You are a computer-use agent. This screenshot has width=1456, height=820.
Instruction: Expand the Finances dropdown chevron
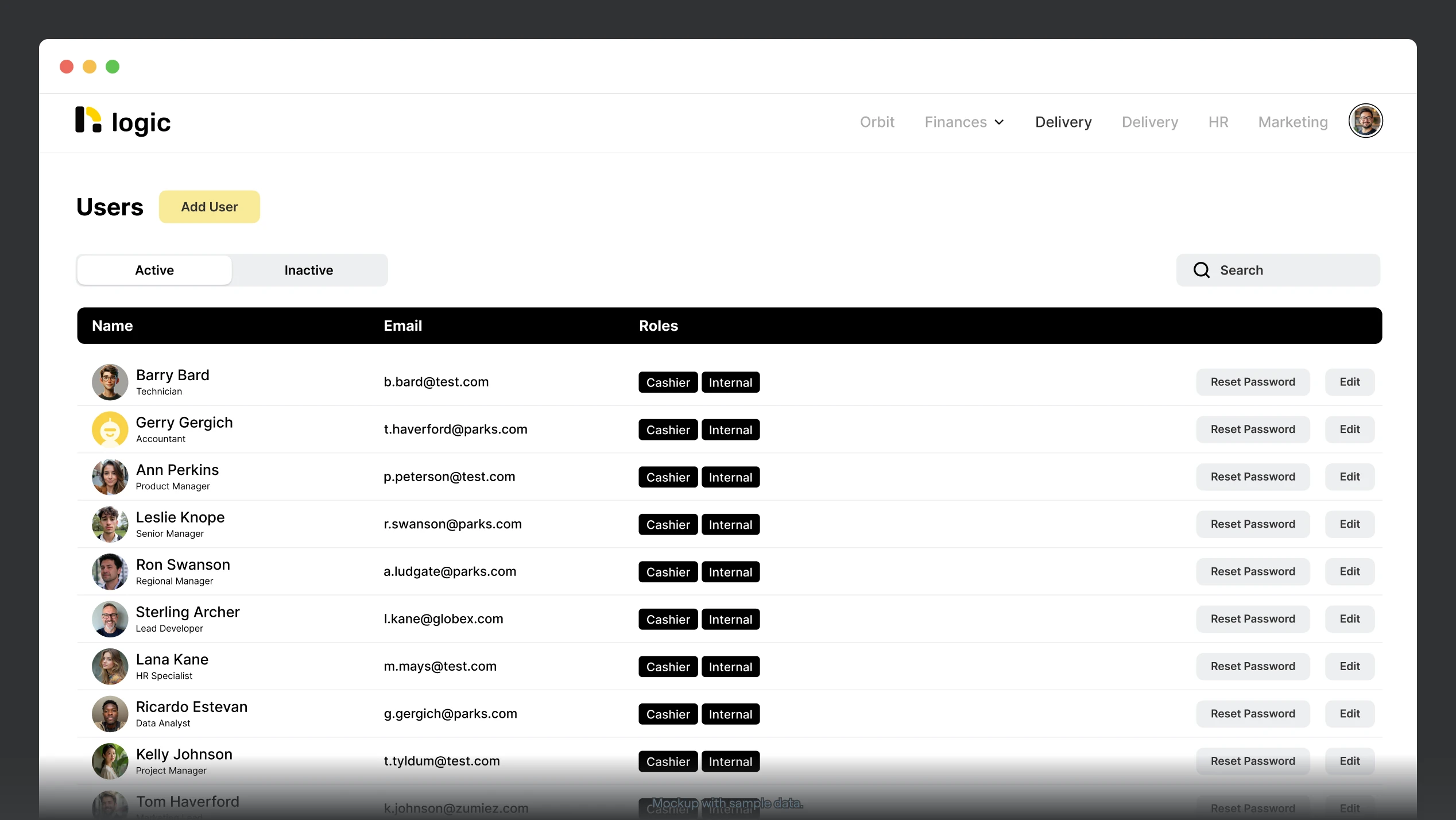[999, 122]
